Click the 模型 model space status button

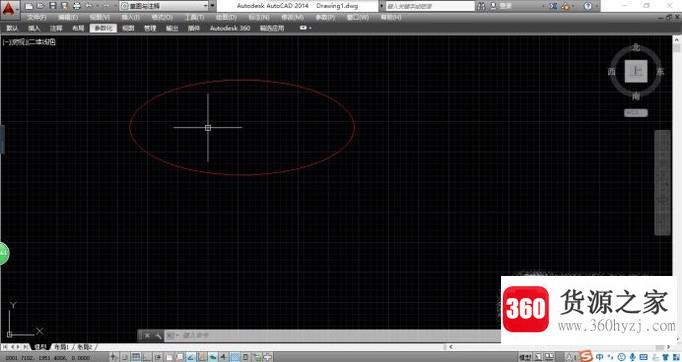click(525, 357)
